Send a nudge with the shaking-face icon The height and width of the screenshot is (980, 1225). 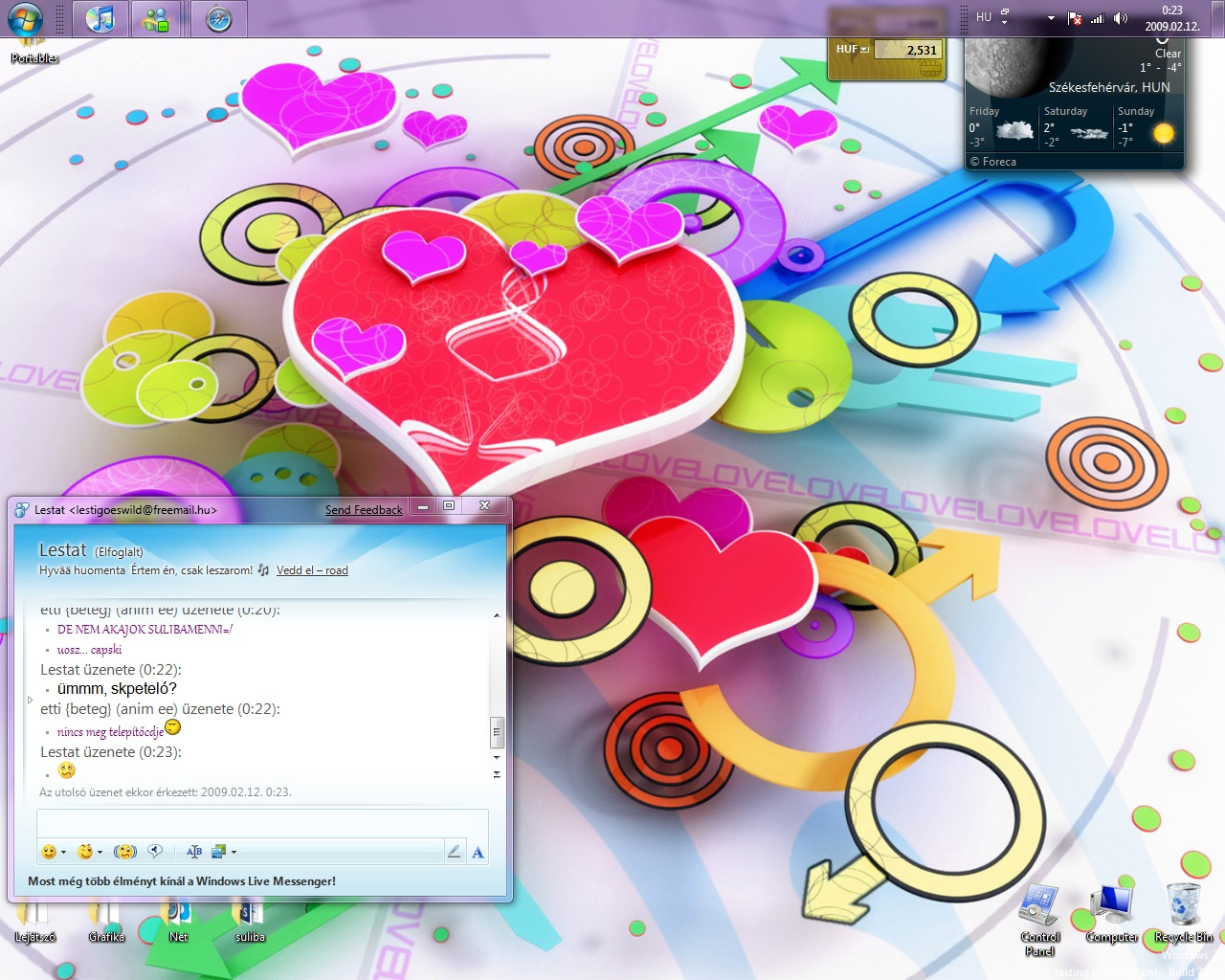pos(125,852)
